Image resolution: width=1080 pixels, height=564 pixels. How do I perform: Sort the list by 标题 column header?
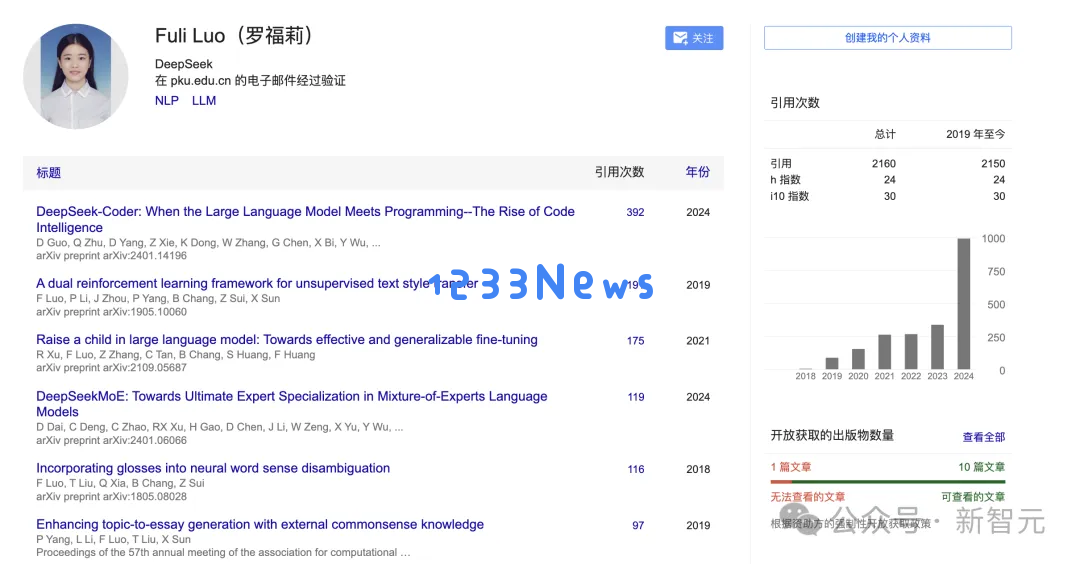pyautogui.click(x=48, y=172)
